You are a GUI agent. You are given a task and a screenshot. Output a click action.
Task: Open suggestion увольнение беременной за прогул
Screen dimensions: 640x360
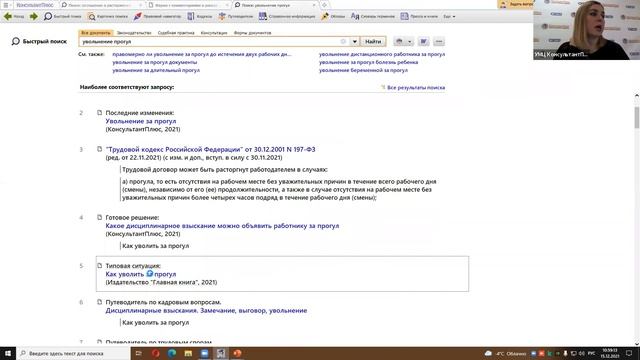pos(363,70)
